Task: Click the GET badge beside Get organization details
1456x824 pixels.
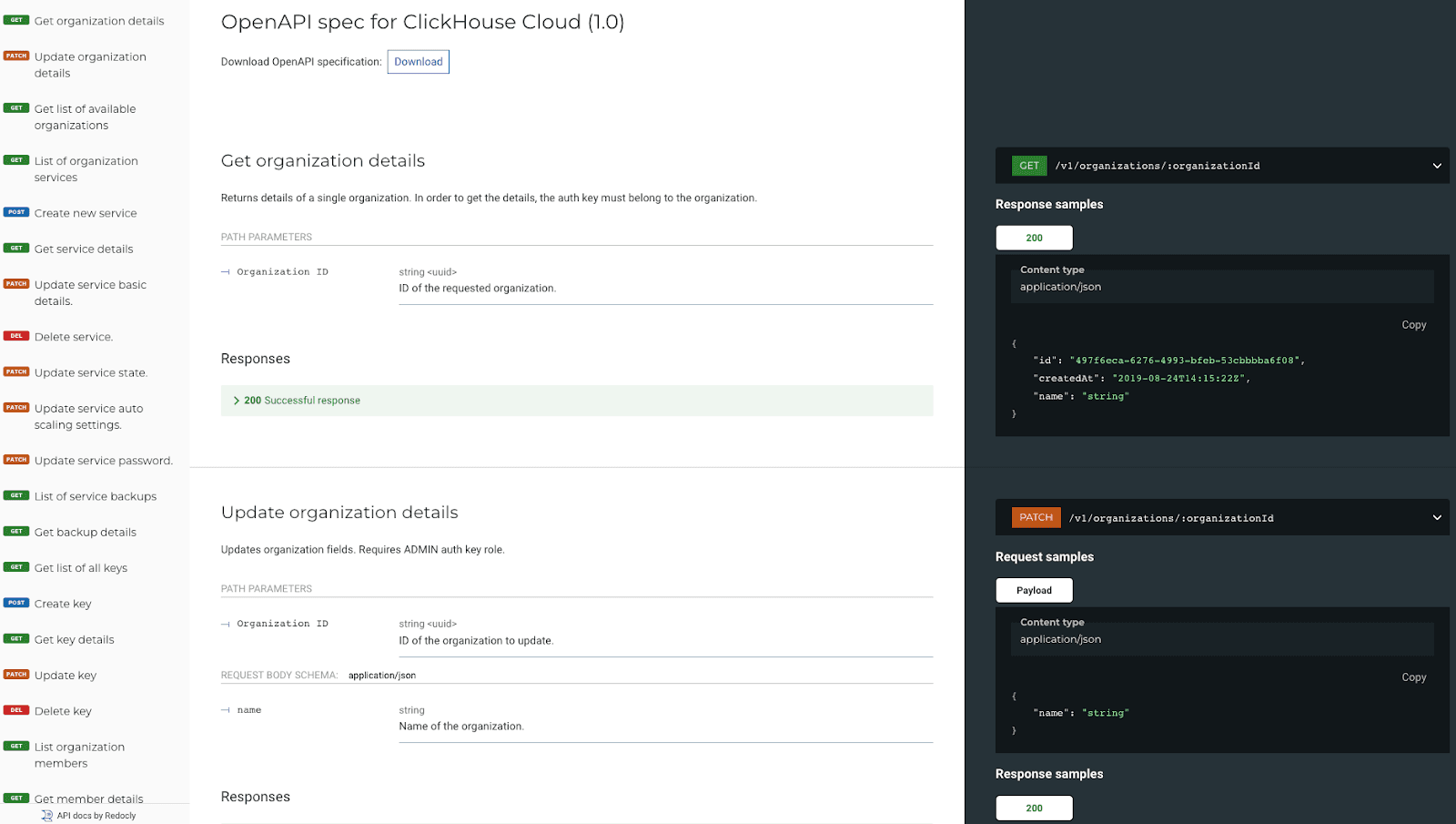Action: [x=16, y=20]
